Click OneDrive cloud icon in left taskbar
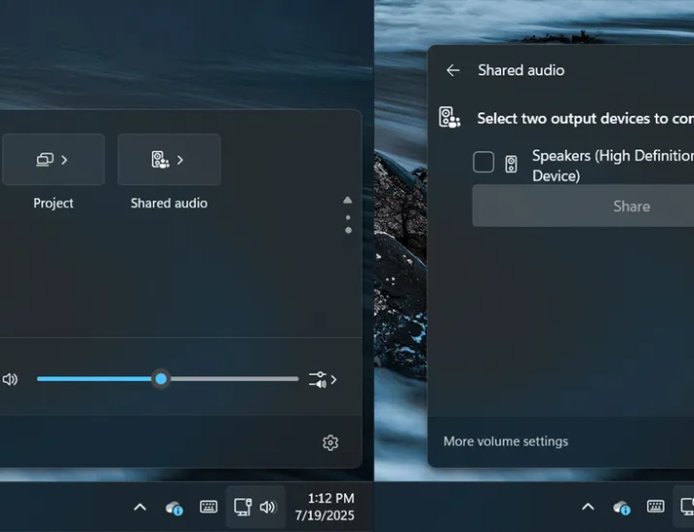694x532 pixels. point(174,507)
